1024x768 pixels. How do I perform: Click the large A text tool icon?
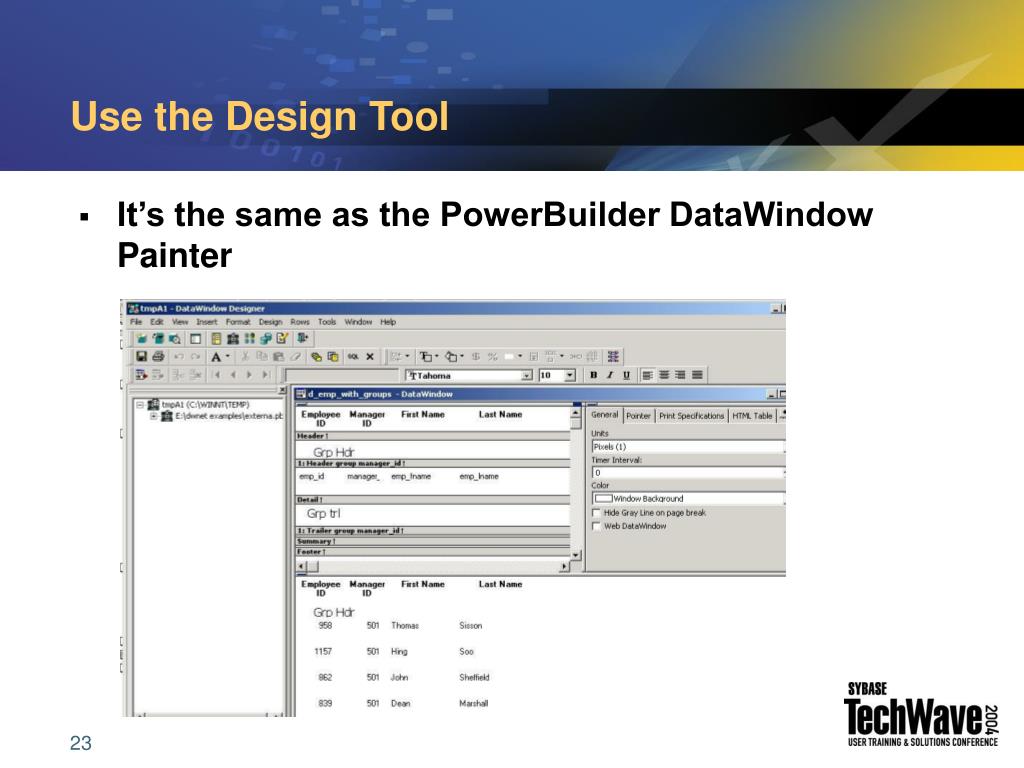click(x=216, y=357)
